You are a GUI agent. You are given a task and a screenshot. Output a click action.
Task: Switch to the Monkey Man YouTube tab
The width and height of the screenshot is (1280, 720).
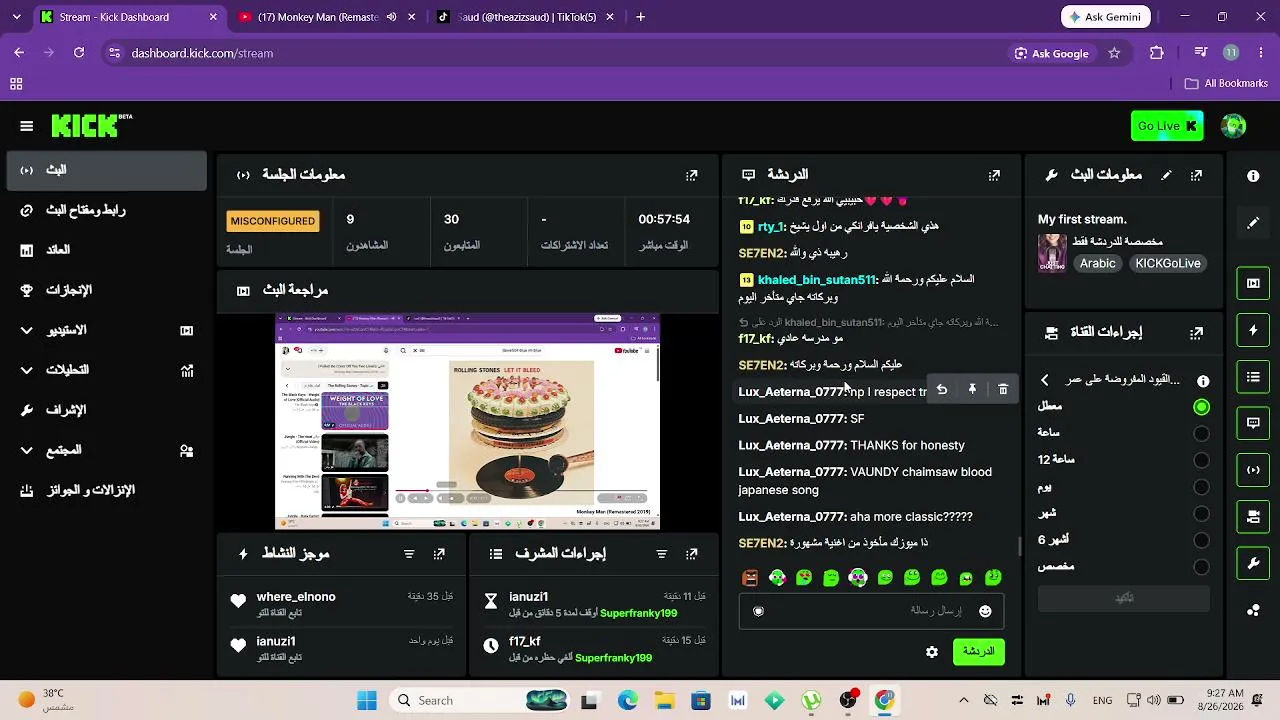327,17
